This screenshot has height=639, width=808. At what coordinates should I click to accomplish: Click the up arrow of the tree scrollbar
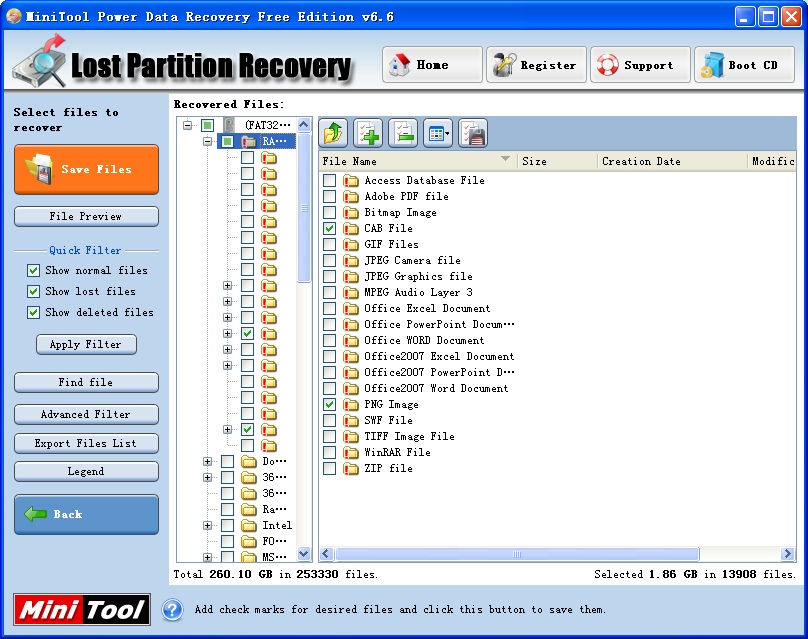(x=304, y=125)
